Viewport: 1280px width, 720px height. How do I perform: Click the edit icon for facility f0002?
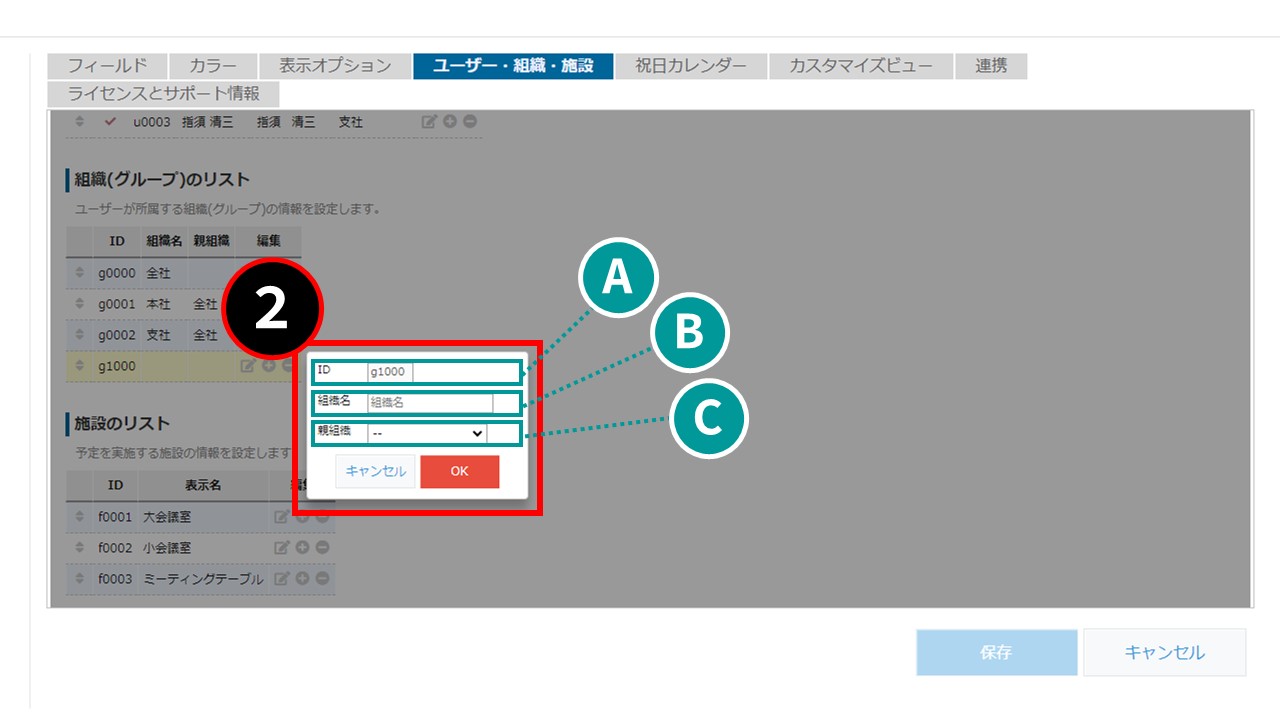coord(282,548)
